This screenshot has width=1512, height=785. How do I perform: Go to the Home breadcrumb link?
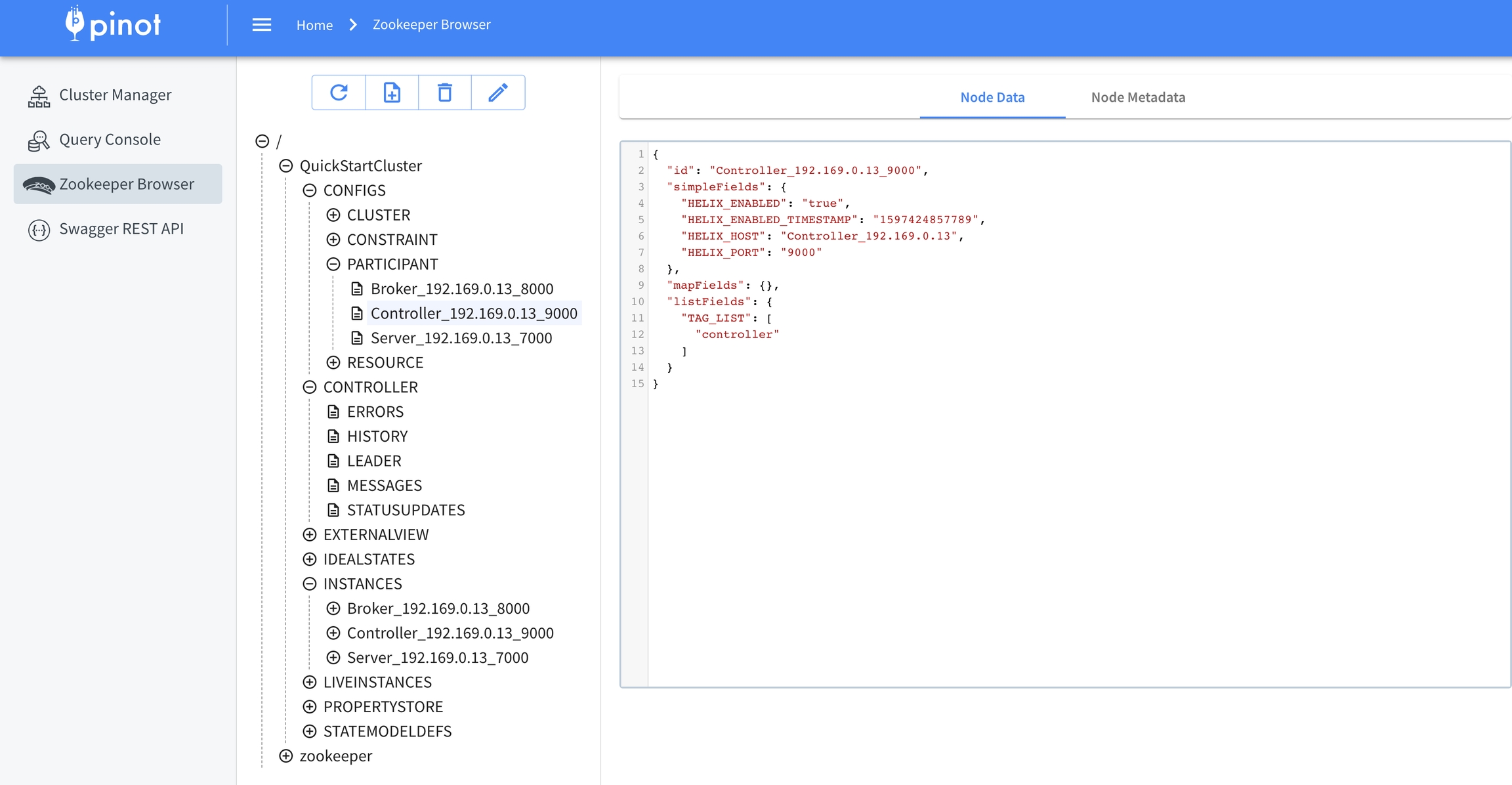pos(314,25)
